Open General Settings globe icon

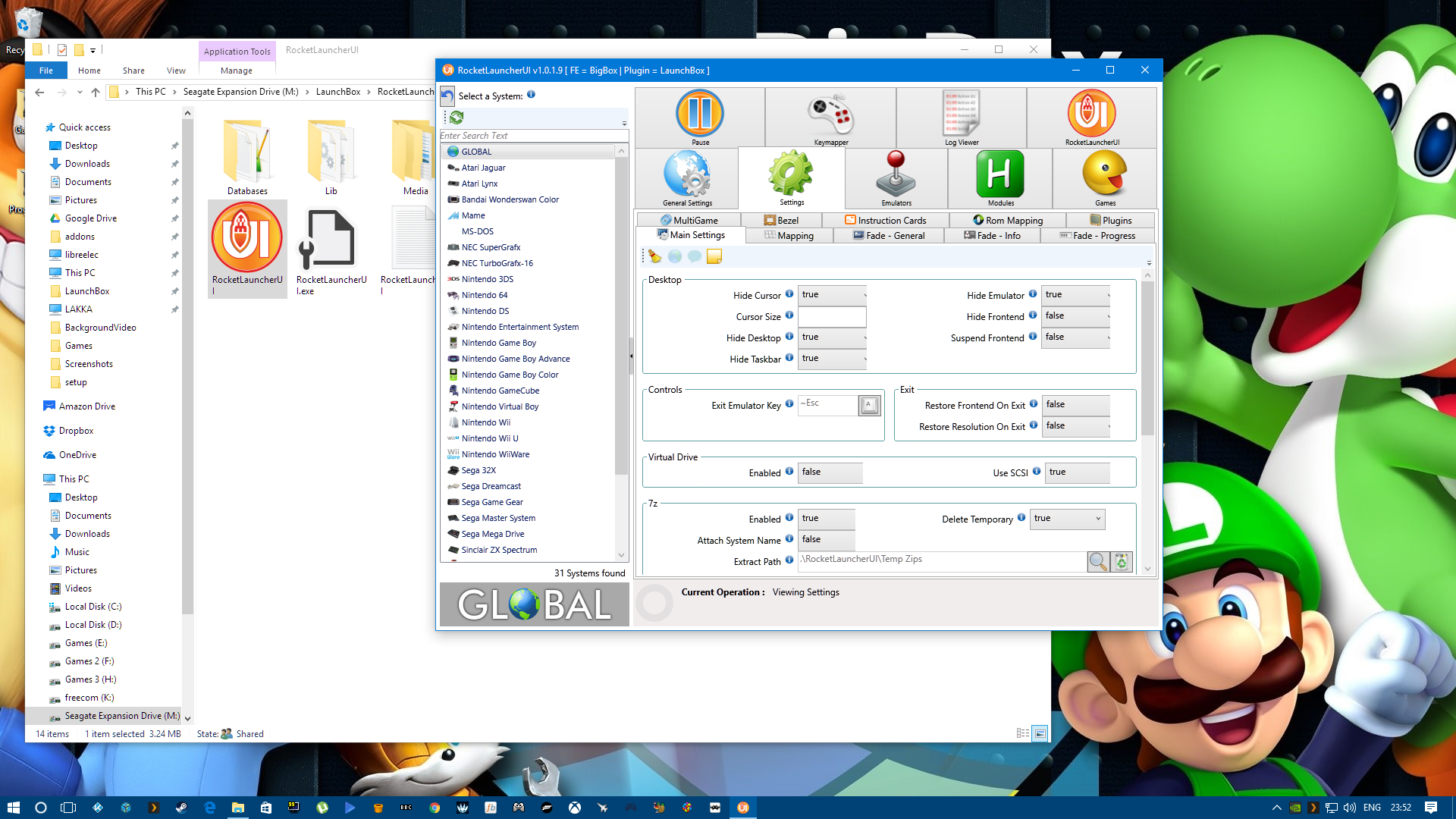(x=687, y=178)
